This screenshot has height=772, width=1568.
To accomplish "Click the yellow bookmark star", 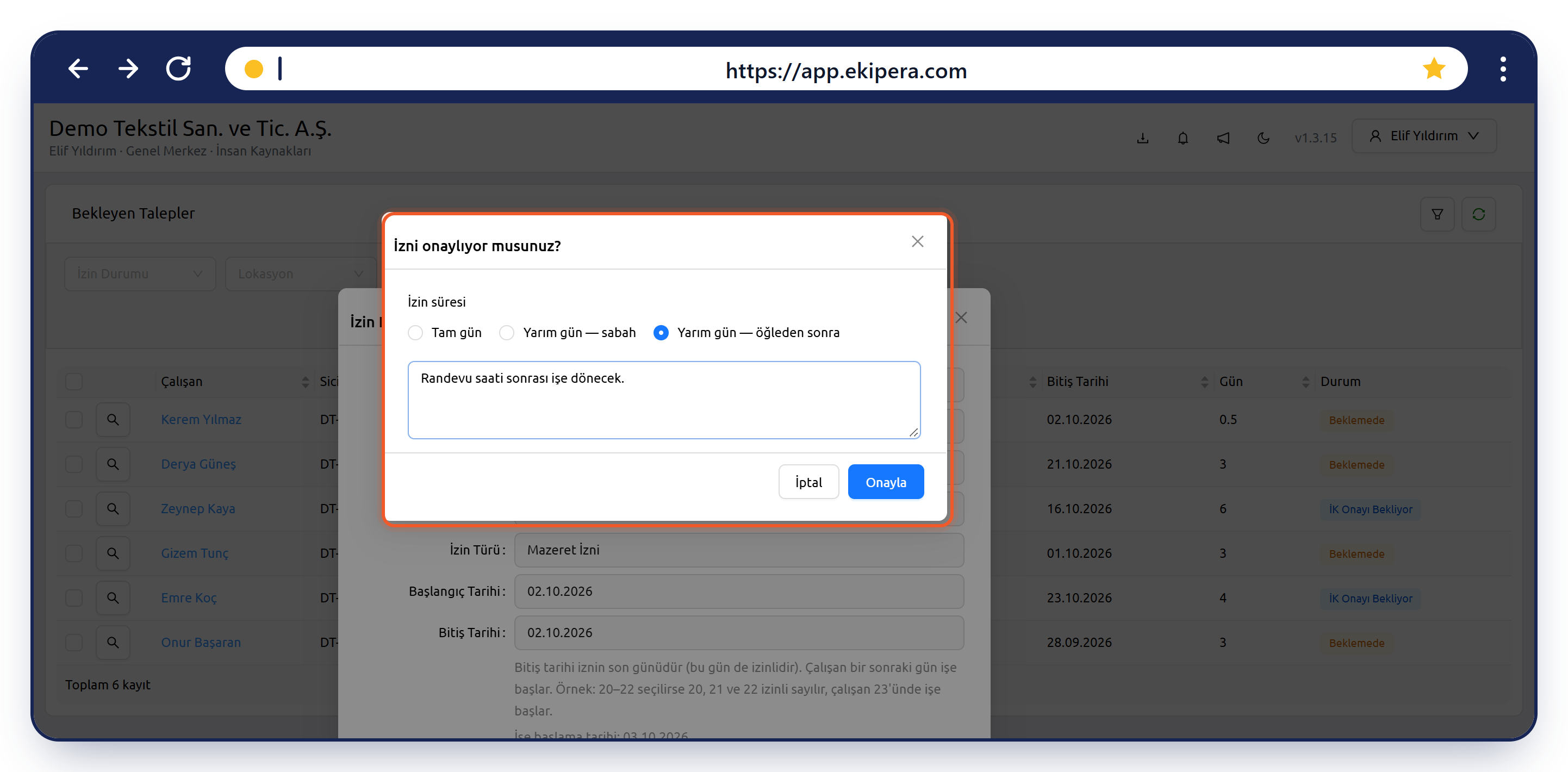I will coord(1434,69).
